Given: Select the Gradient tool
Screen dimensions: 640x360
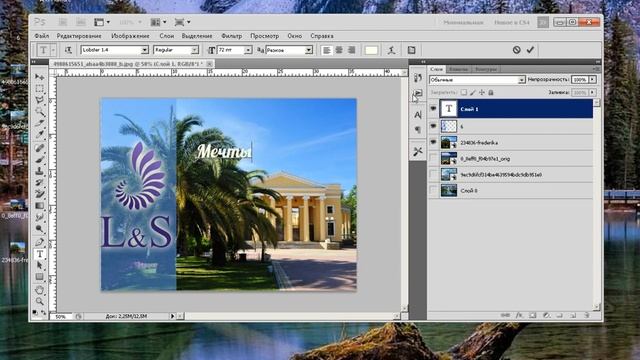Looking at the screenshot, I should [40, 205].
